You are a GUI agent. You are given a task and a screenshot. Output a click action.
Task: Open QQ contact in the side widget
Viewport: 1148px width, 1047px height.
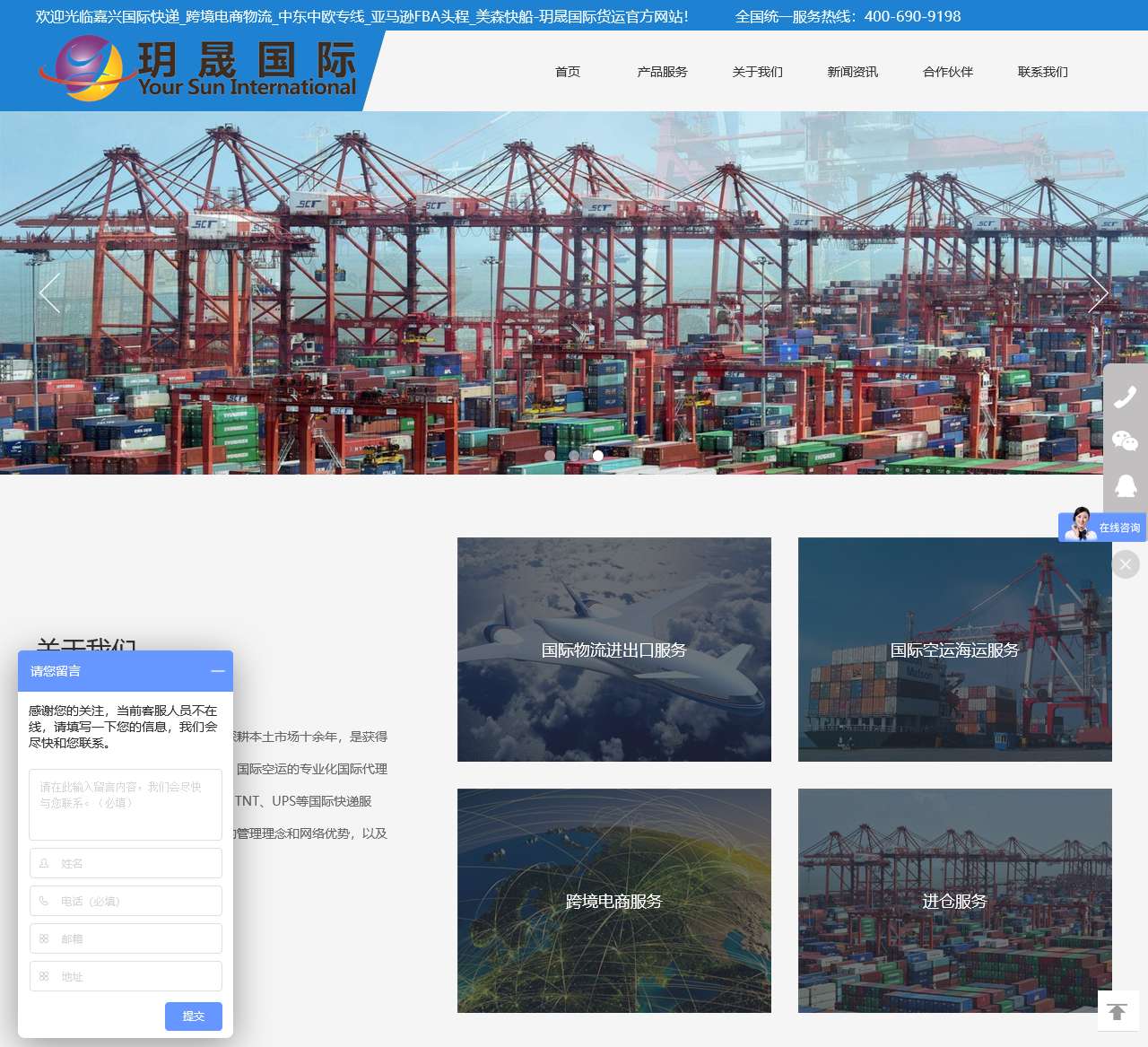click(1125, 485)
